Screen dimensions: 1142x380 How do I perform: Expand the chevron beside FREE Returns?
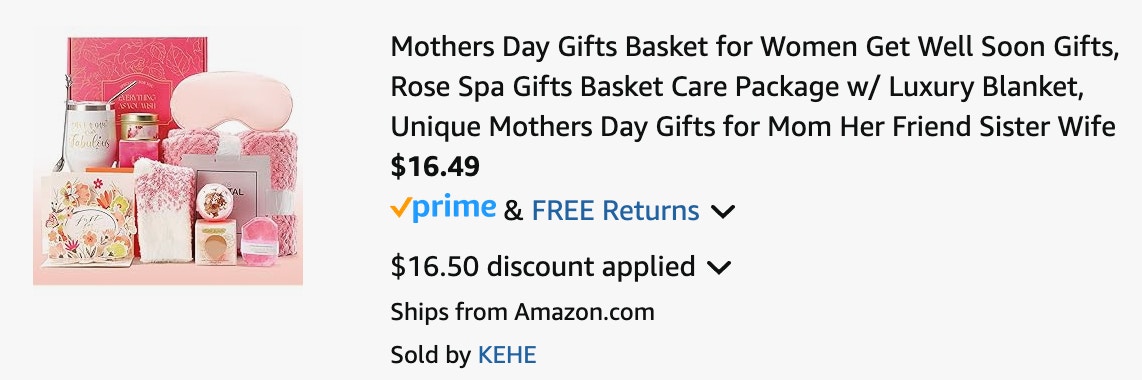click(x=722, y=212)
